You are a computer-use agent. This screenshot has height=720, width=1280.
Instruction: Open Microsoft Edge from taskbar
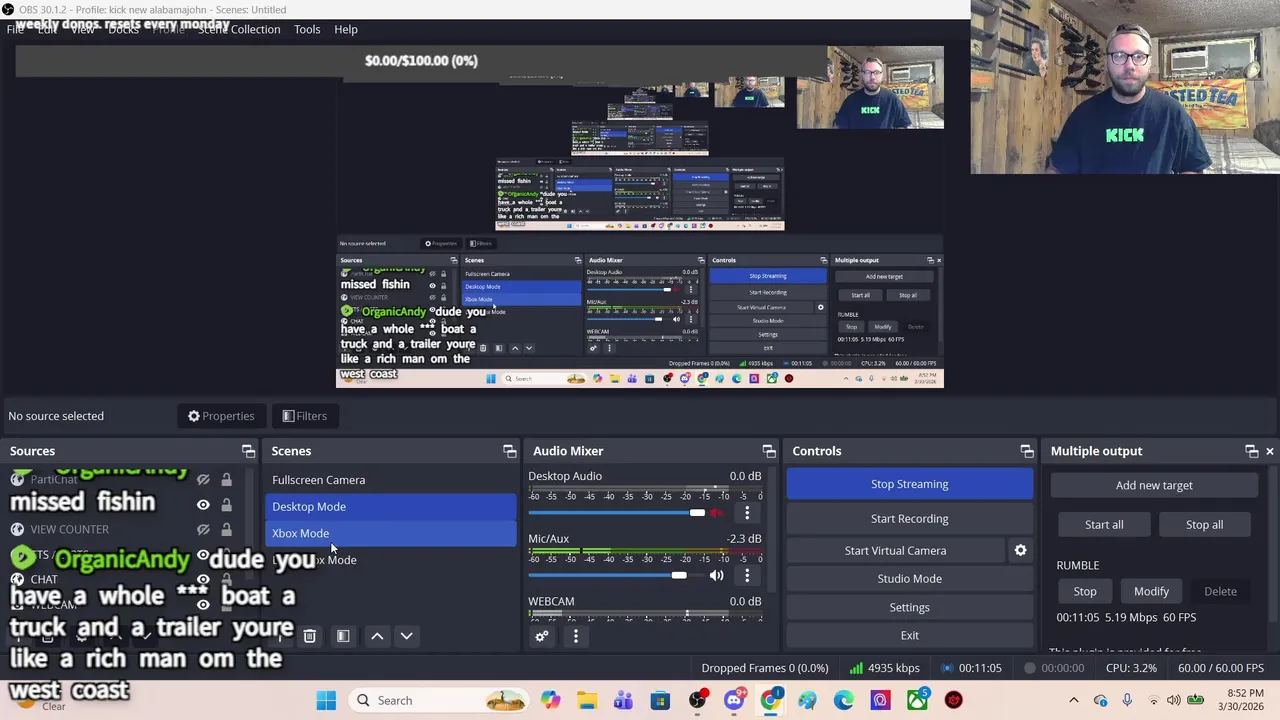point(844,700)
